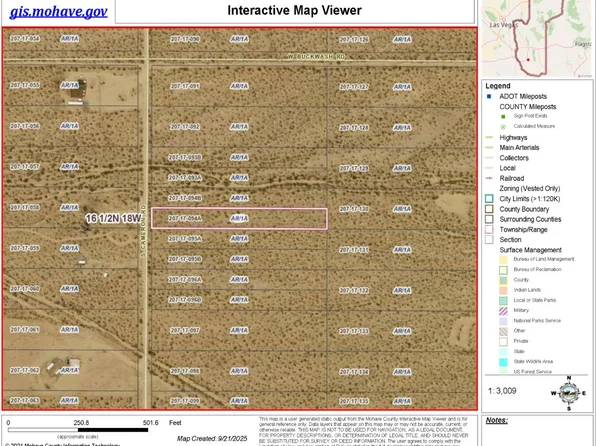Image resolution: width=596 pixels, height=446 pixels.
Task: Select the County surface management swatch
Action: click(503, 280)
